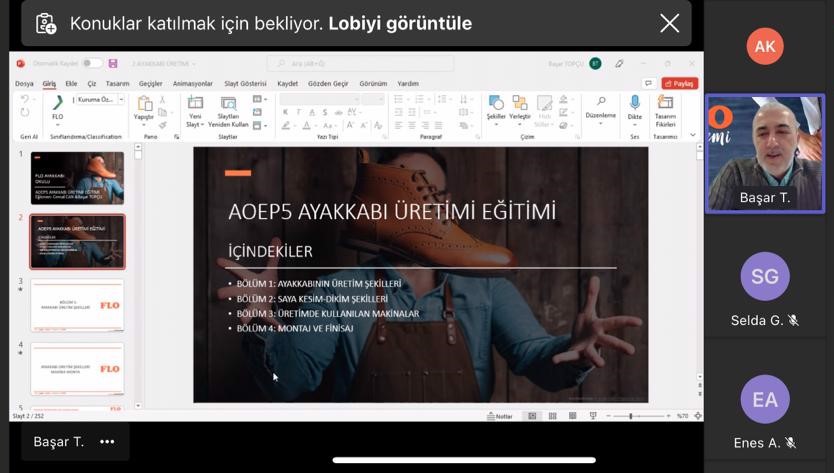Open Tasarım Fikirleri designer
Screen dimensions: 834x473
tap(665, 109)
